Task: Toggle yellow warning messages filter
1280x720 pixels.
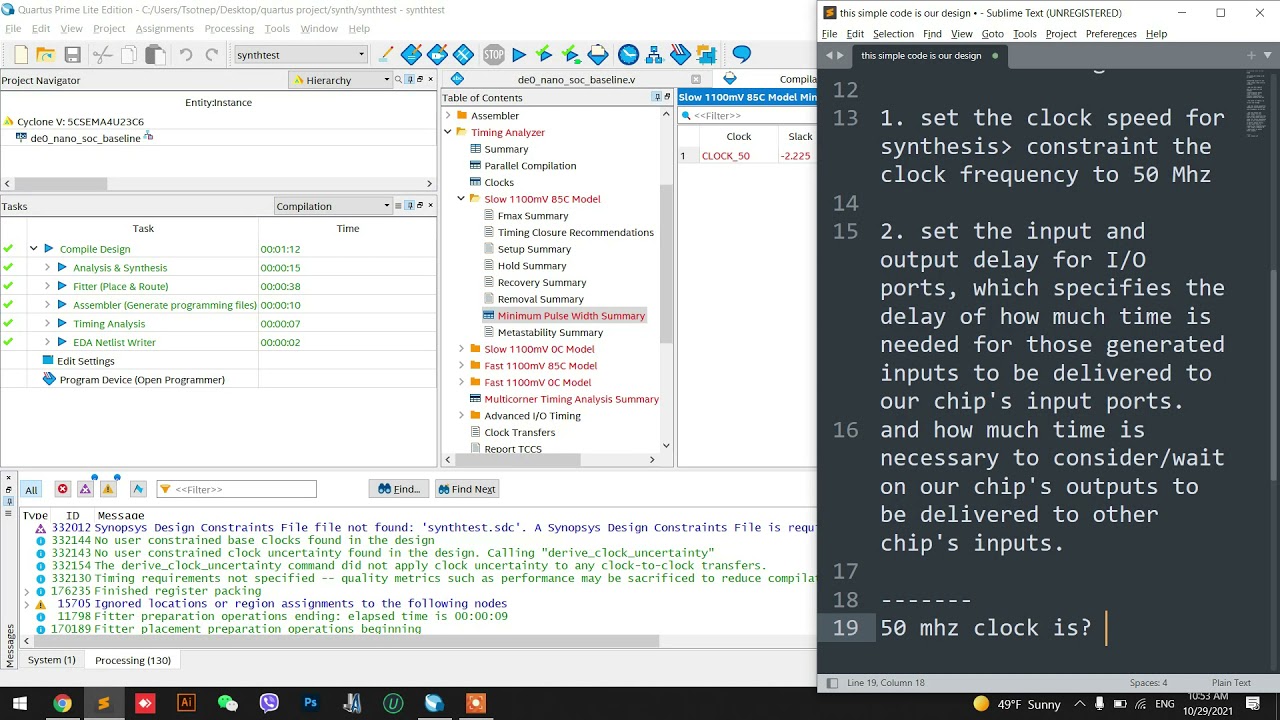Action: (x=108, y=489)
